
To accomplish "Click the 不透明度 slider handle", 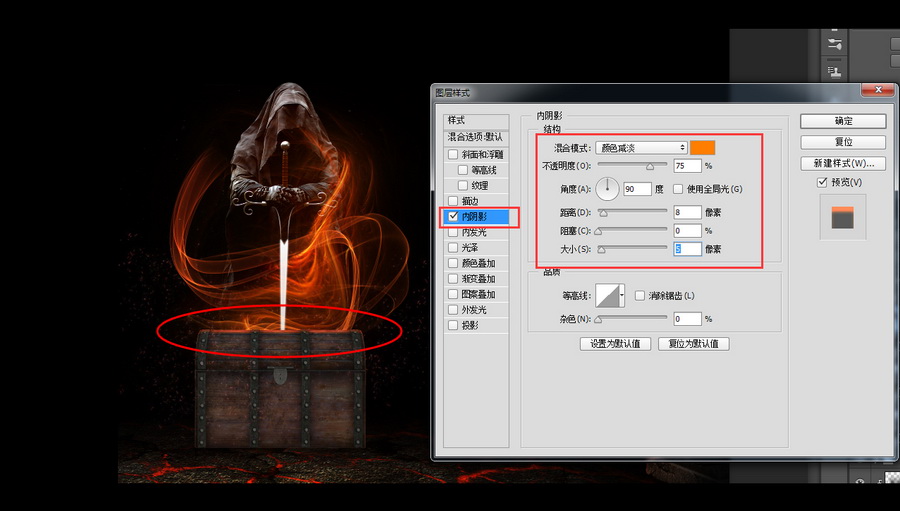I will pos(651,166).
